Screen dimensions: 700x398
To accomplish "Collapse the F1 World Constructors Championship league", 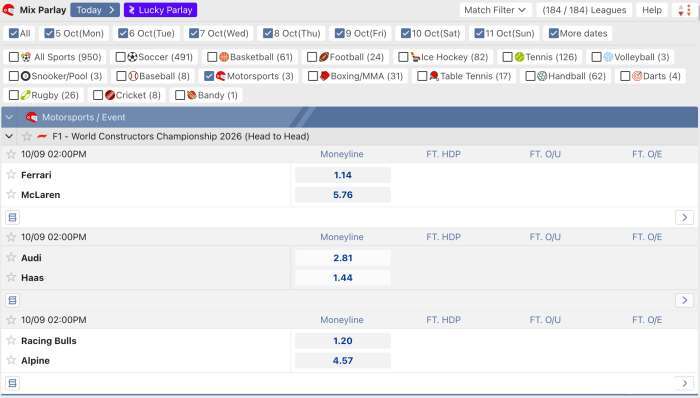I will coord(9,136).
